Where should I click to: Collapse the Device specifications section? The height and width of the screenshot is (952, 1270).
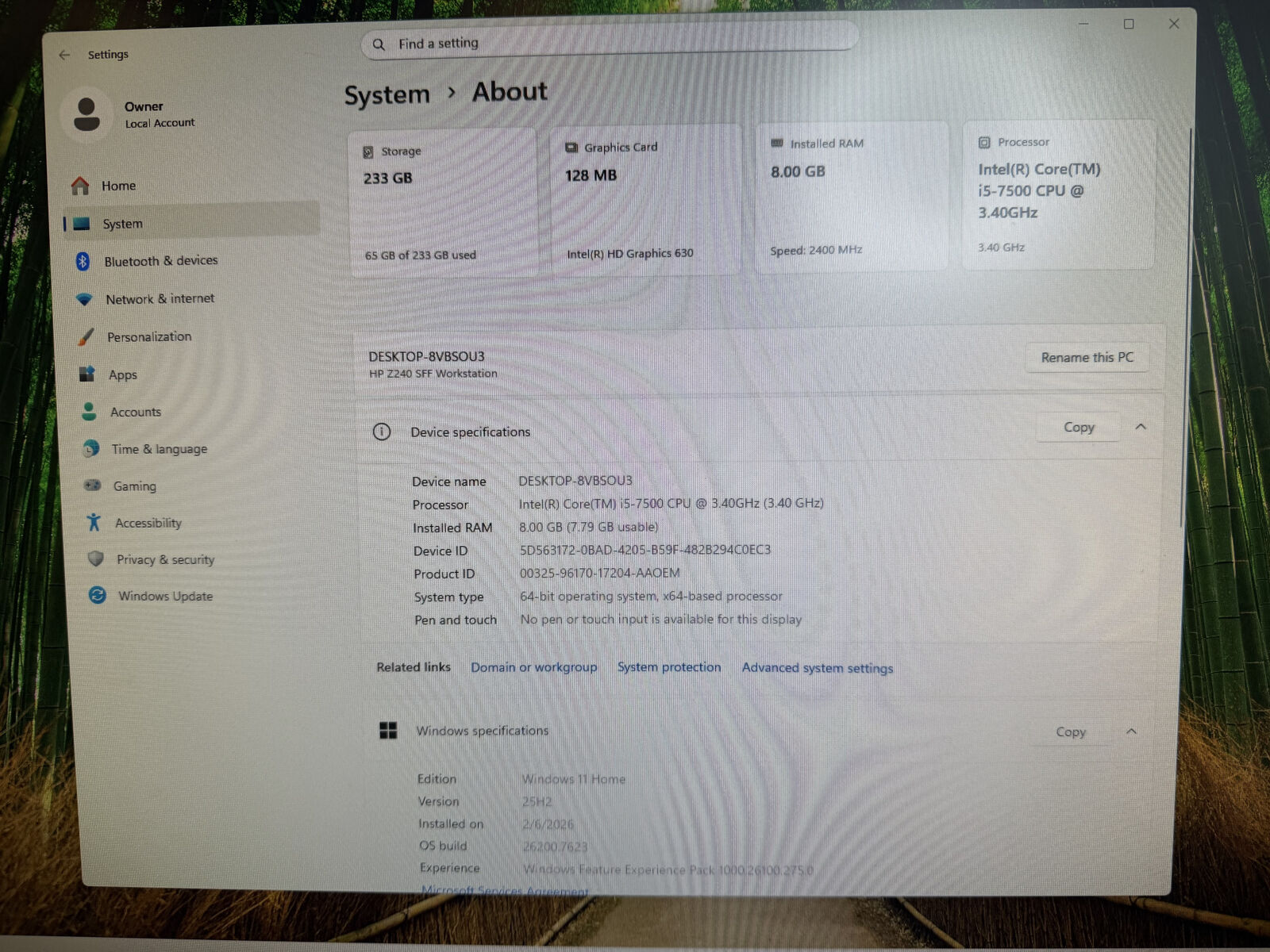(1141, 427)
